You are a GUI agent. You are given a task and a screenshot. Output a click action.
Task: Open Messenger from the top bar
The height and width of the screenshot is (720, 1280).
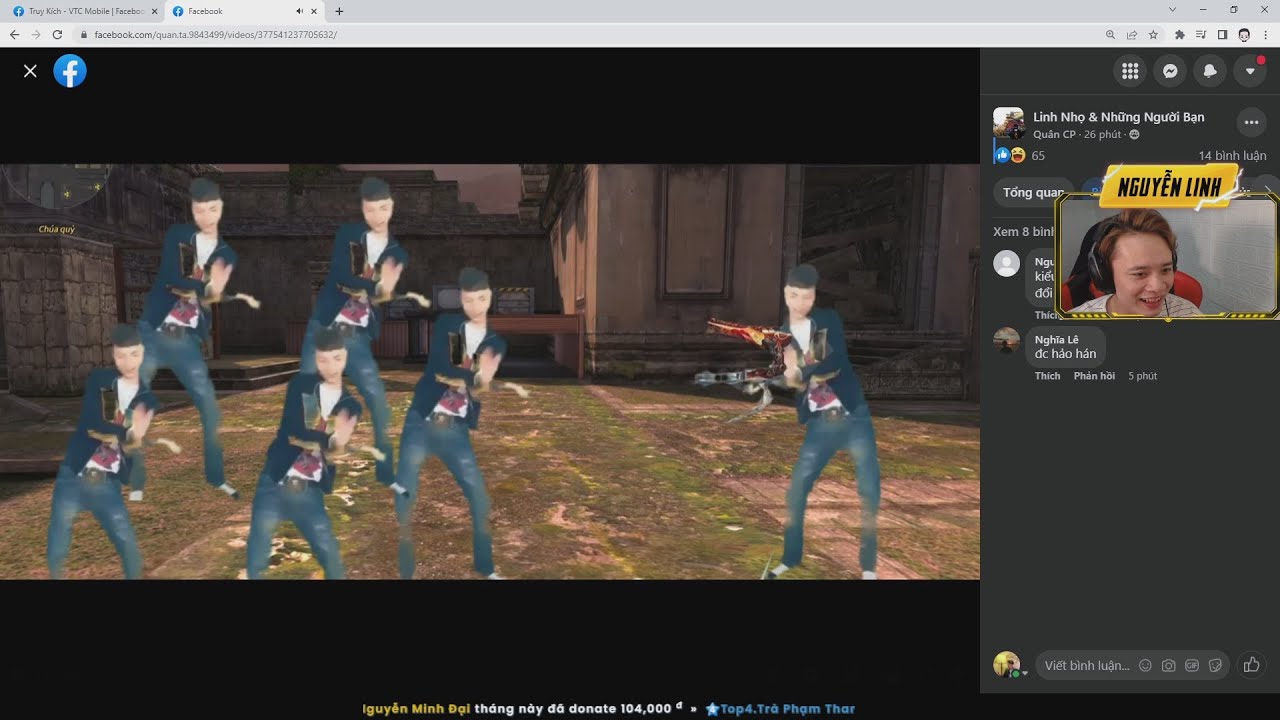point(1170,70)
